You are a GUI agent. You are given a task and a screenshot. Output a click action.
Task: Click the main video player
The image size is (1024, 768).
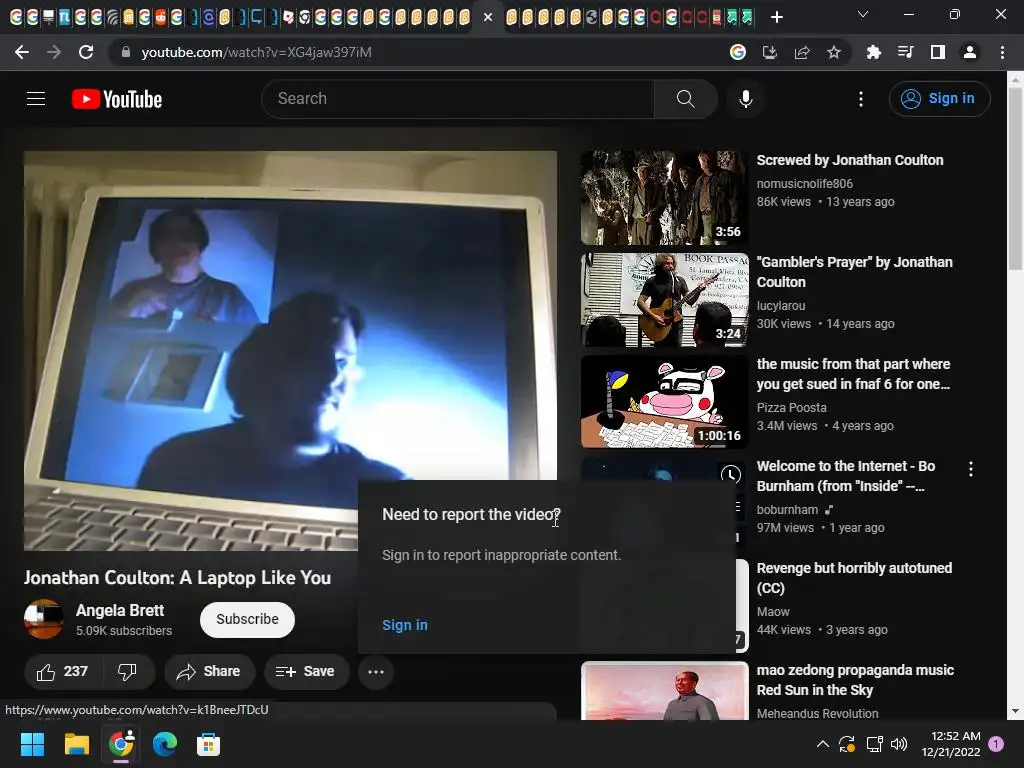291,351
